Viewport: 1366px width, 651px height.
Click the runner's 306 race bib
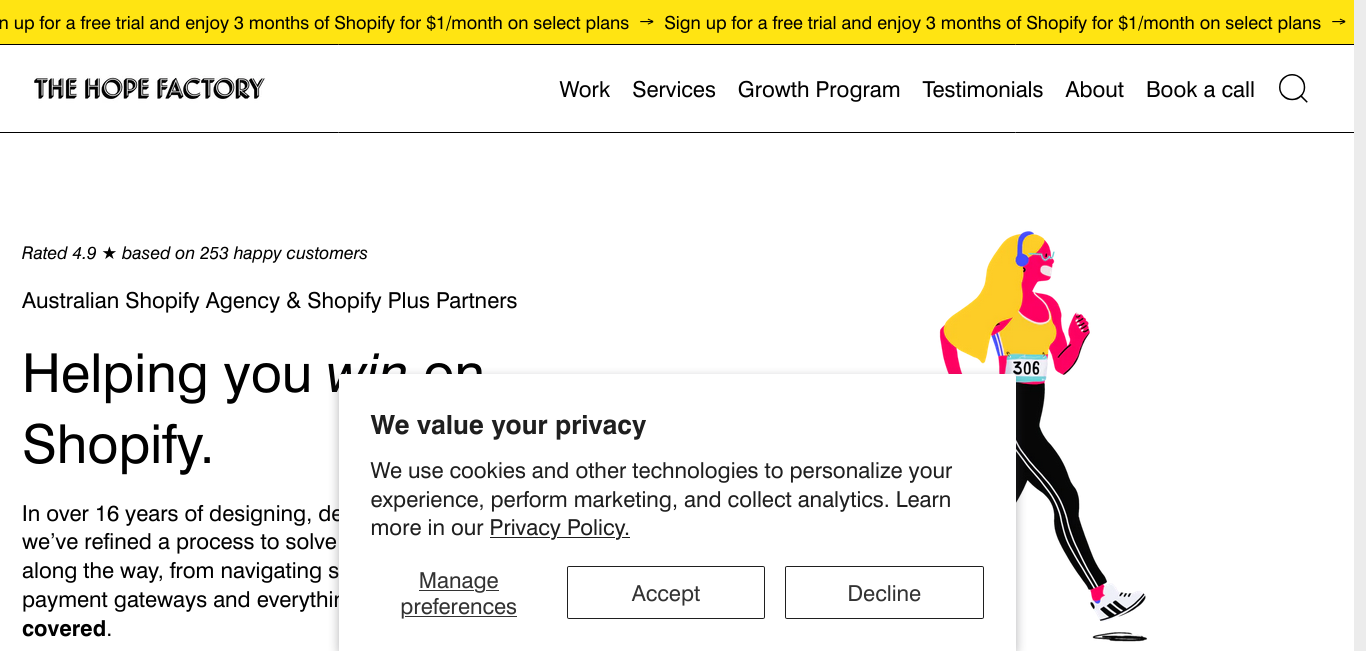1026,368
